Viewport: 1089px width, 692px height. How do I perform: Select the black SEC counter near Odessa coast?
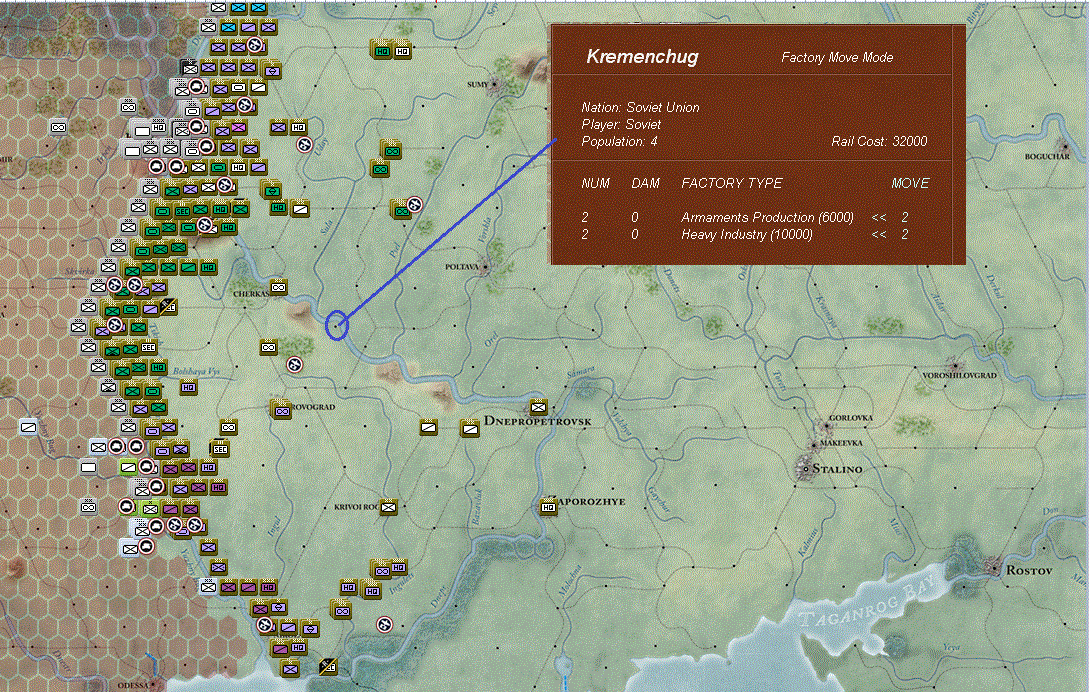(x=328, y=667)
